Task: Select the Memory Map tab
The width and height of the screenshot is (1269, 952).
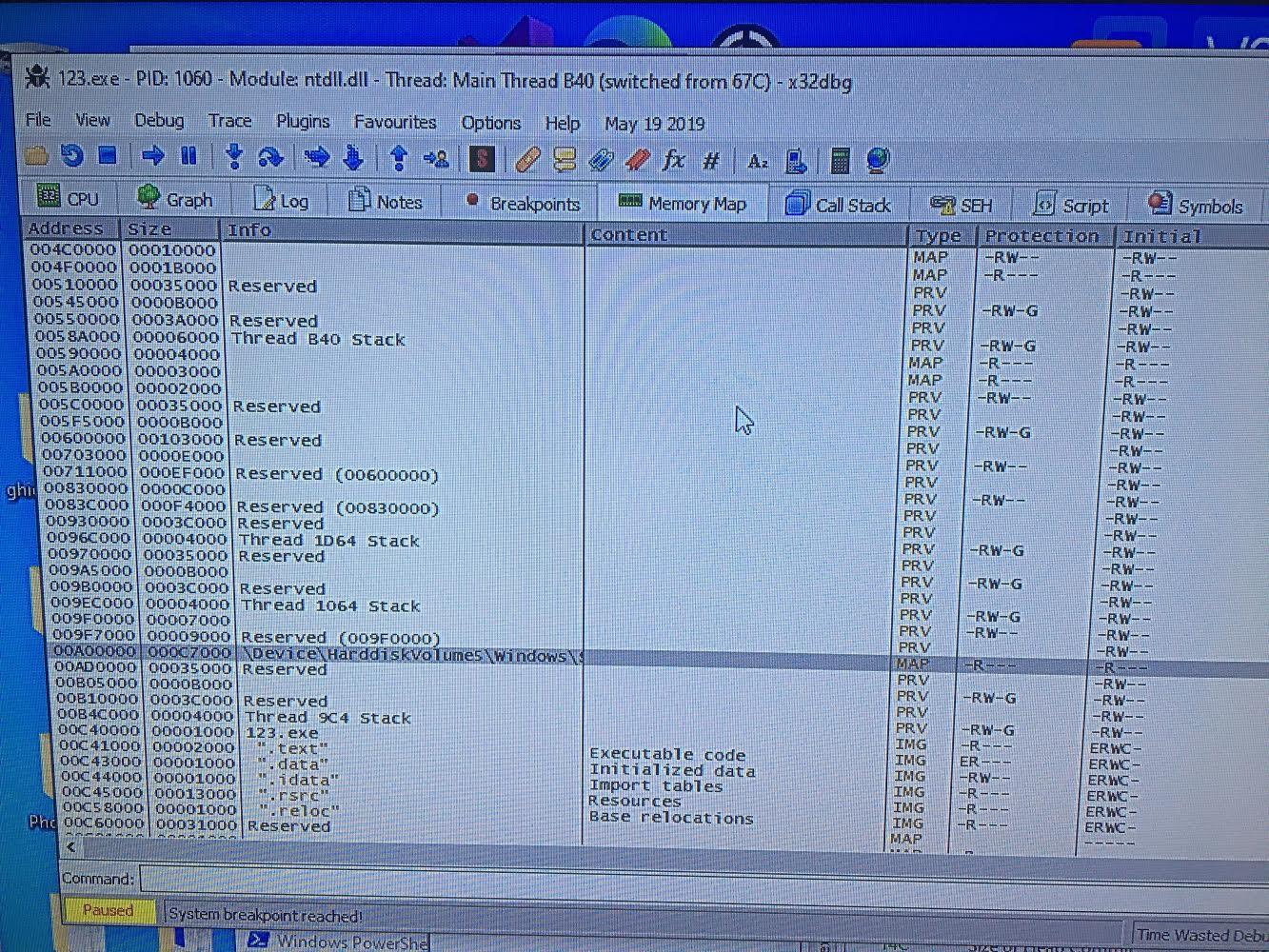Action: [x=683, y=204]
